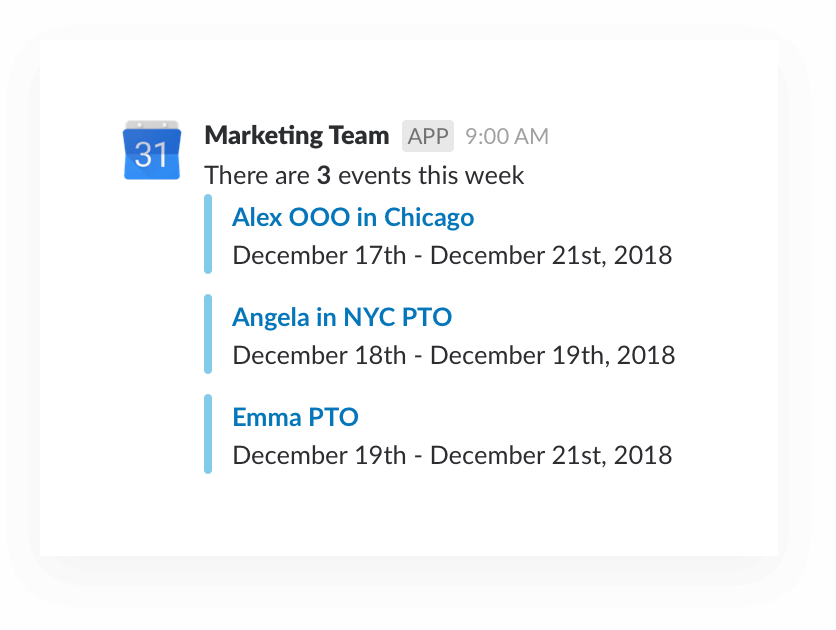Click the number 31 on calendar icon
The image size is (836, 630).
[x=151, y=155]
